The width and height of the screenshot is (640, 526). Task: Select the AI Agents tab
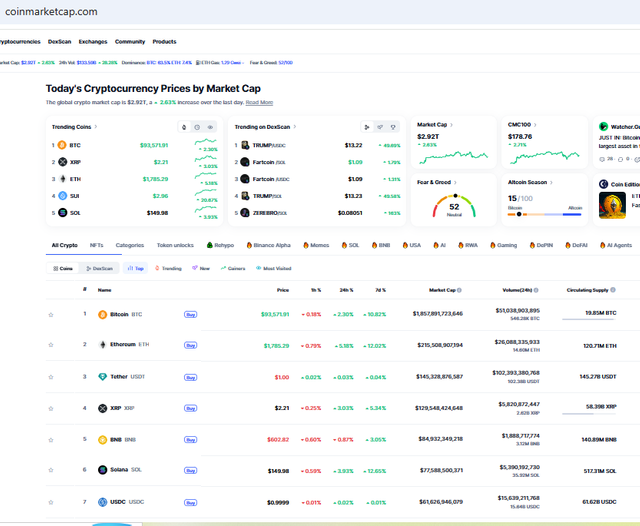pos(616,245)
